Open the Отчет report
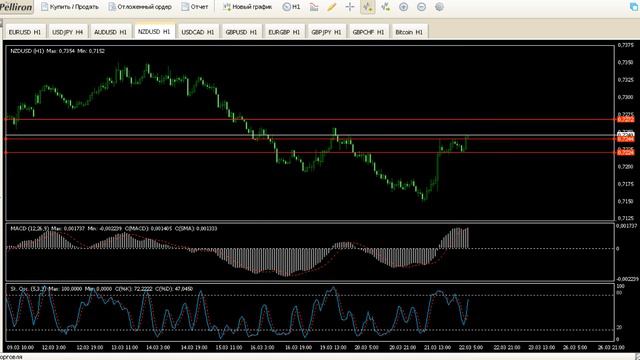Screen dimensions: 640x360 click(x=195, y=7)
